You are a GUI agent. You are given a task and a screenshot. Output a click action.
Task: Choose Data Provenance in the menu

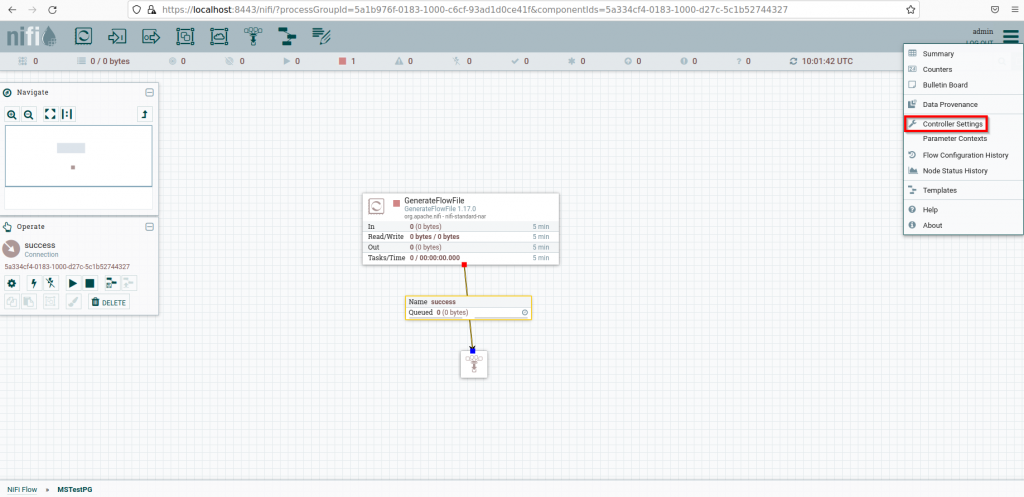click(949, 104)
